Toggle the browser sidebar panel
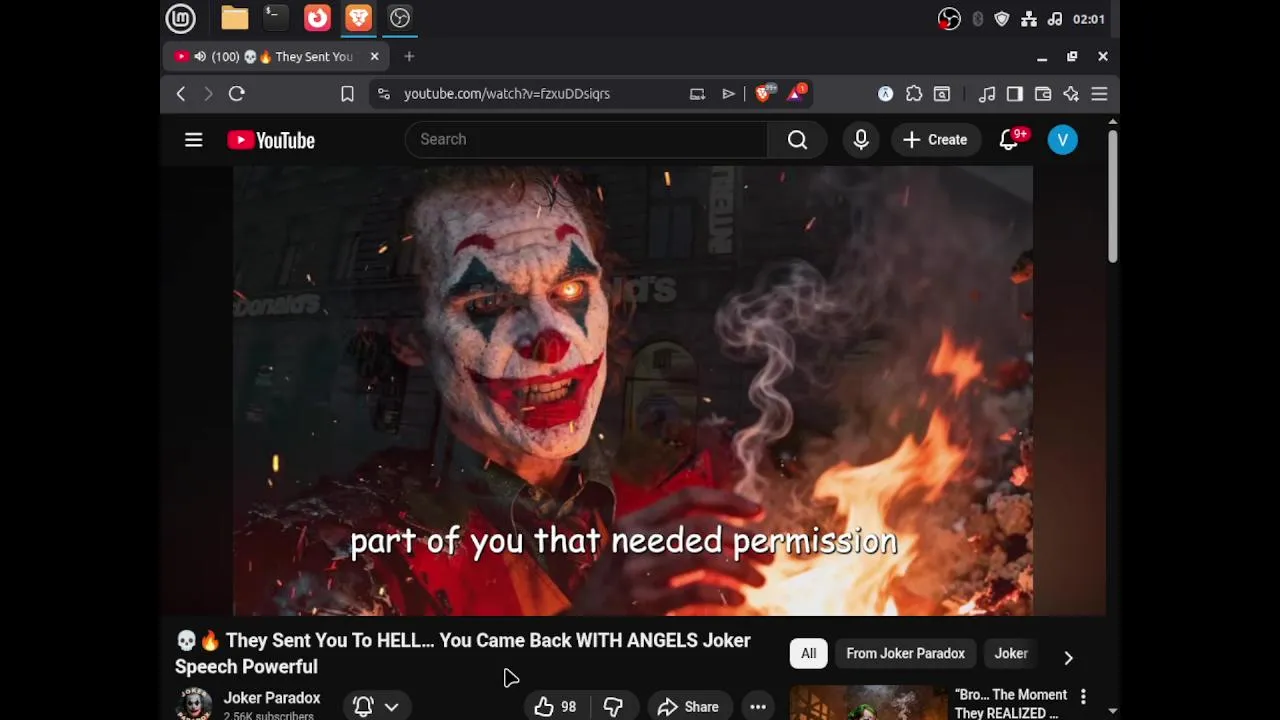 (1015, 94)
